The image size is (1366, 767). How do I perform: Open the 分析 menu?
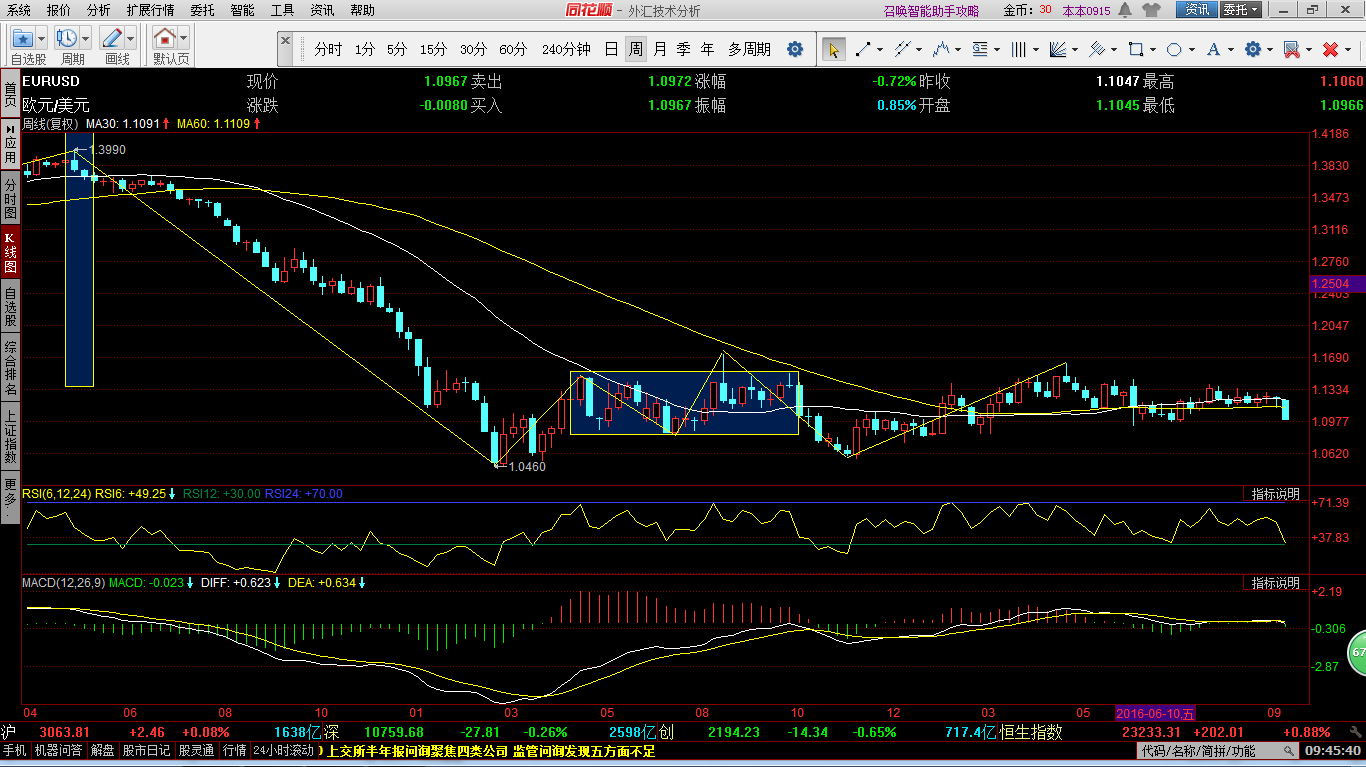99,10
